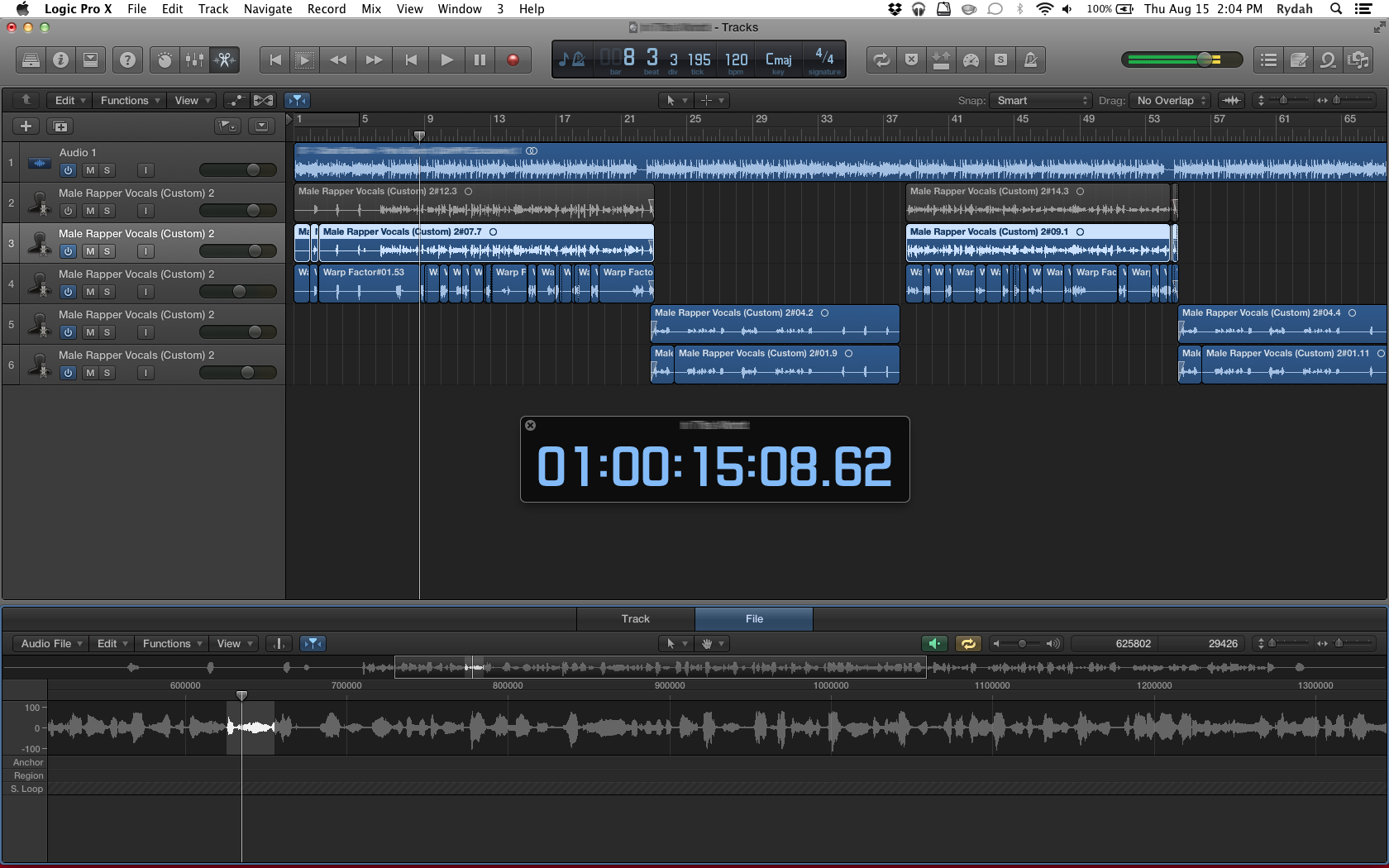Screen dimensions: 1389x868
Task: Click the Go to Beginning button
Action: 275,60
